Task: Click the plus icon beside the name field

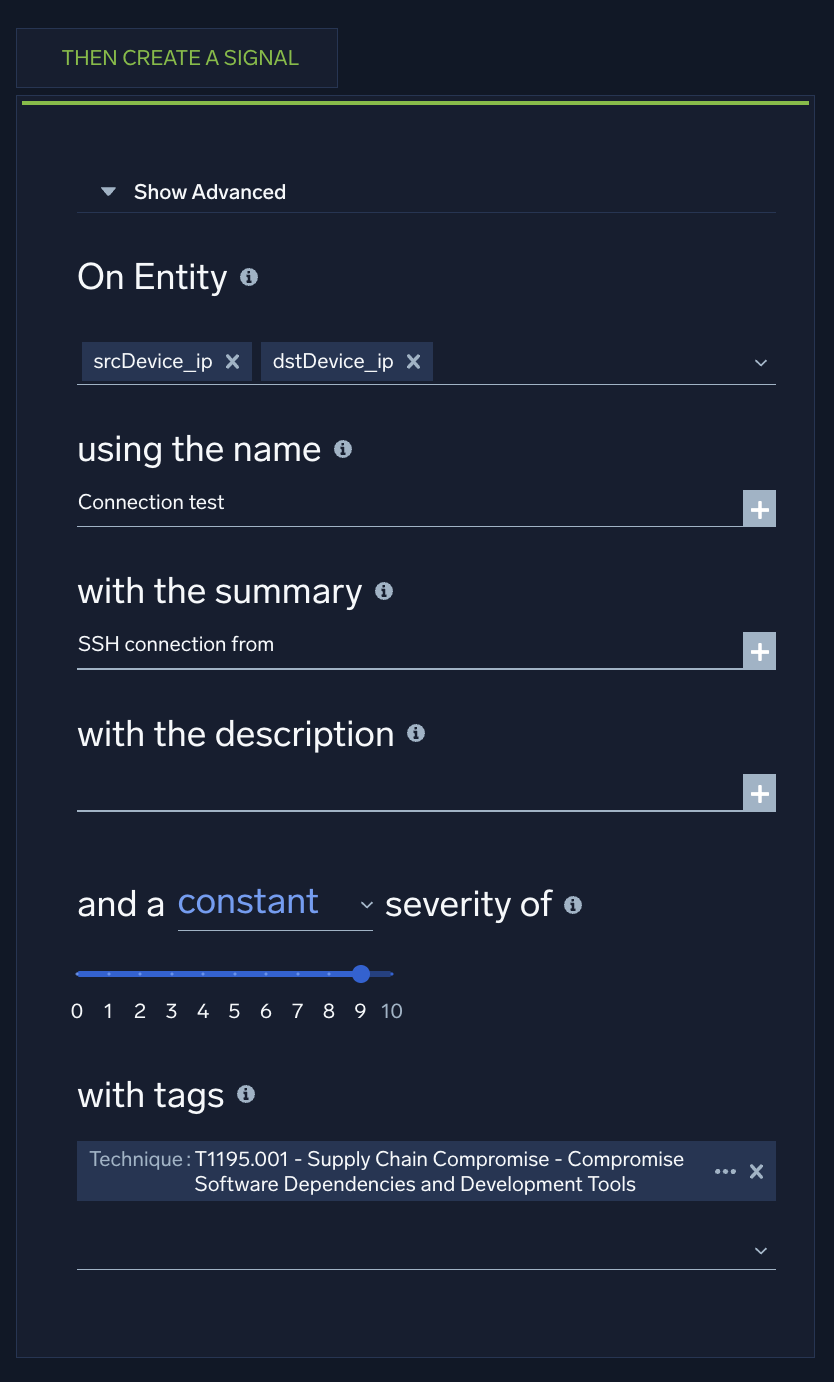Action: click(760, 508)
